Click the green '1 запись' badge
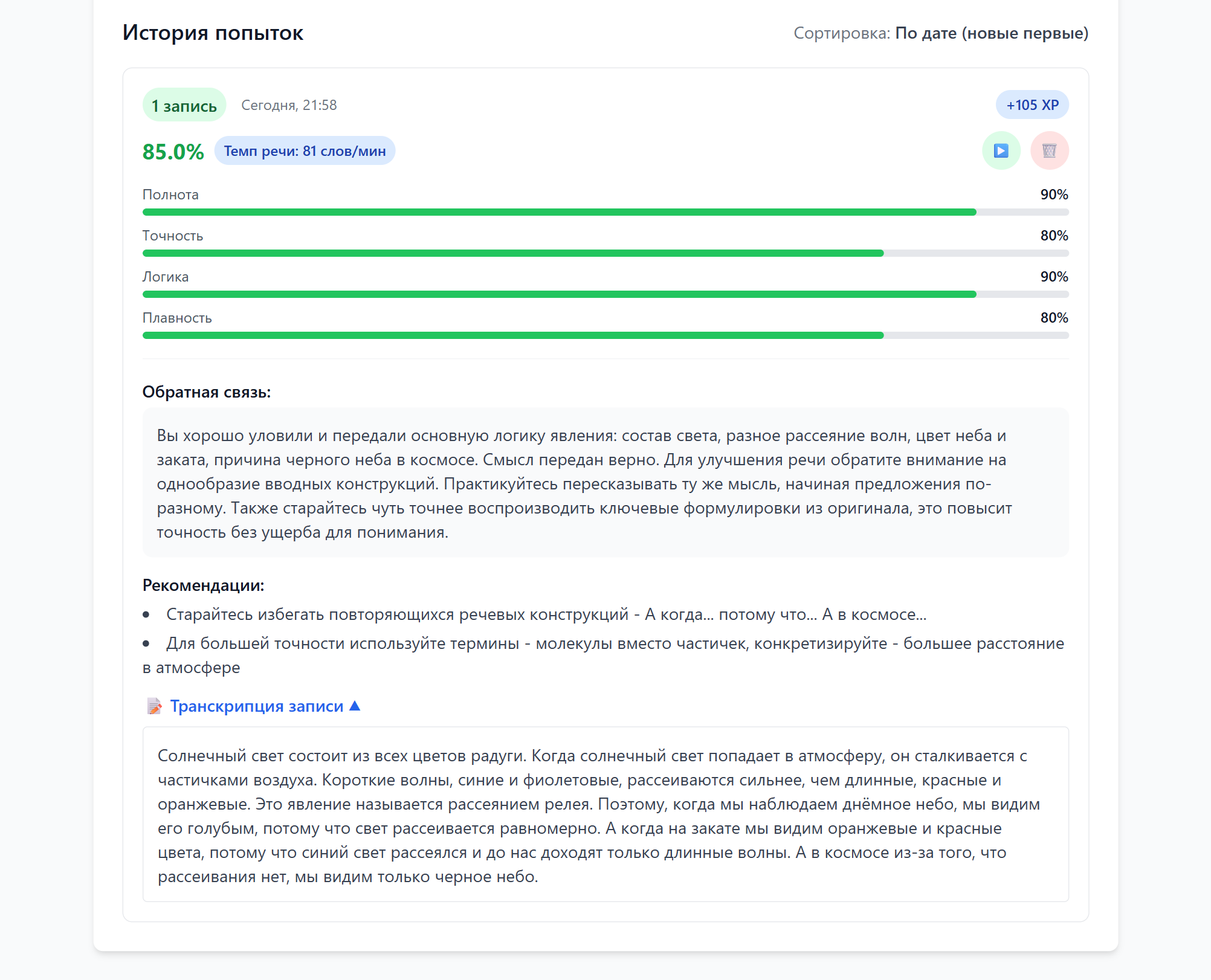Screen dimensions: 1211x980 point(184,105)
